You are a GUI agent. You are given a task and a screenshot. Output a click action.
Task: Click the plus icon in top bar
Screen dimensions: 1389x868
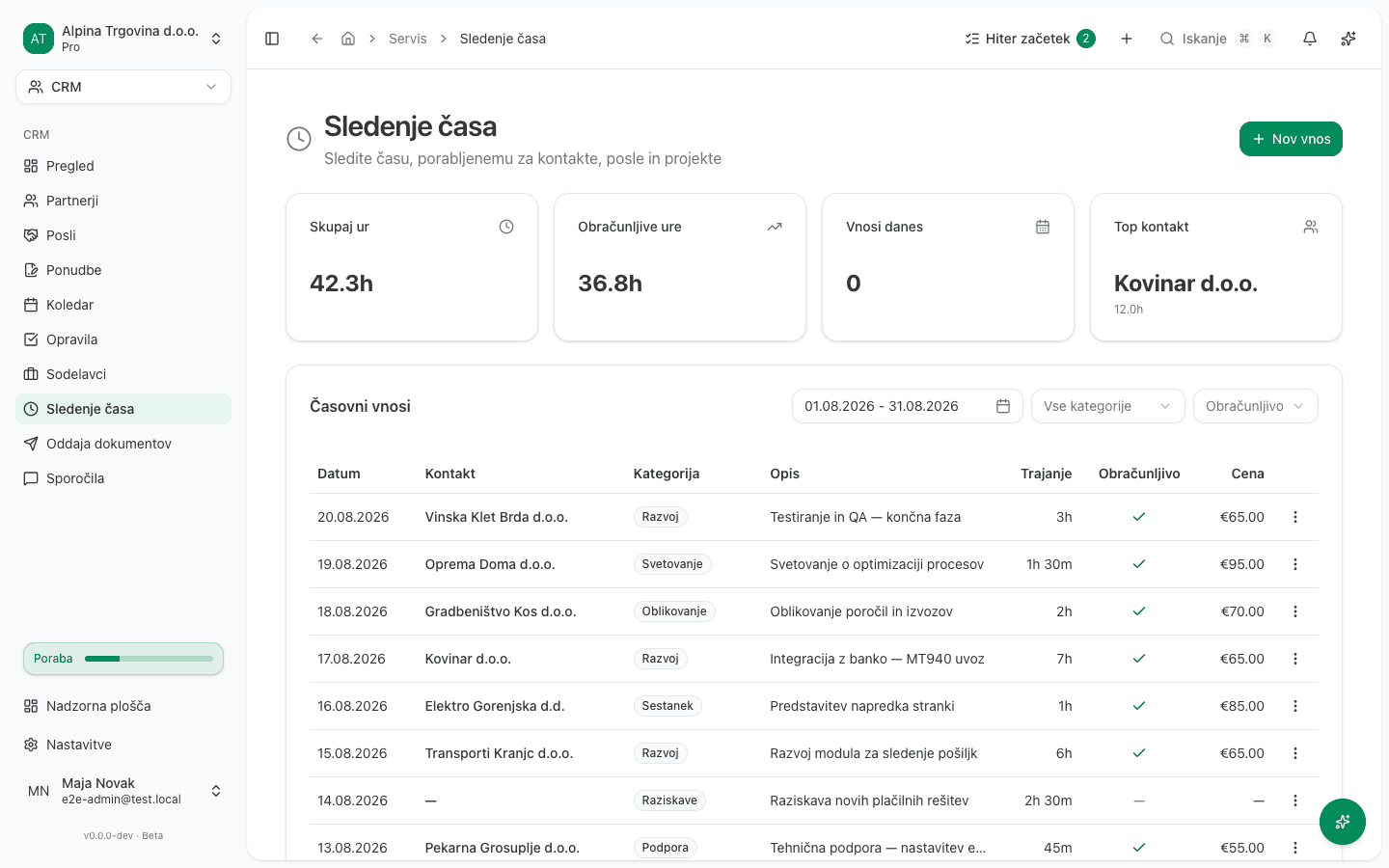click(x=1127, y=39)
